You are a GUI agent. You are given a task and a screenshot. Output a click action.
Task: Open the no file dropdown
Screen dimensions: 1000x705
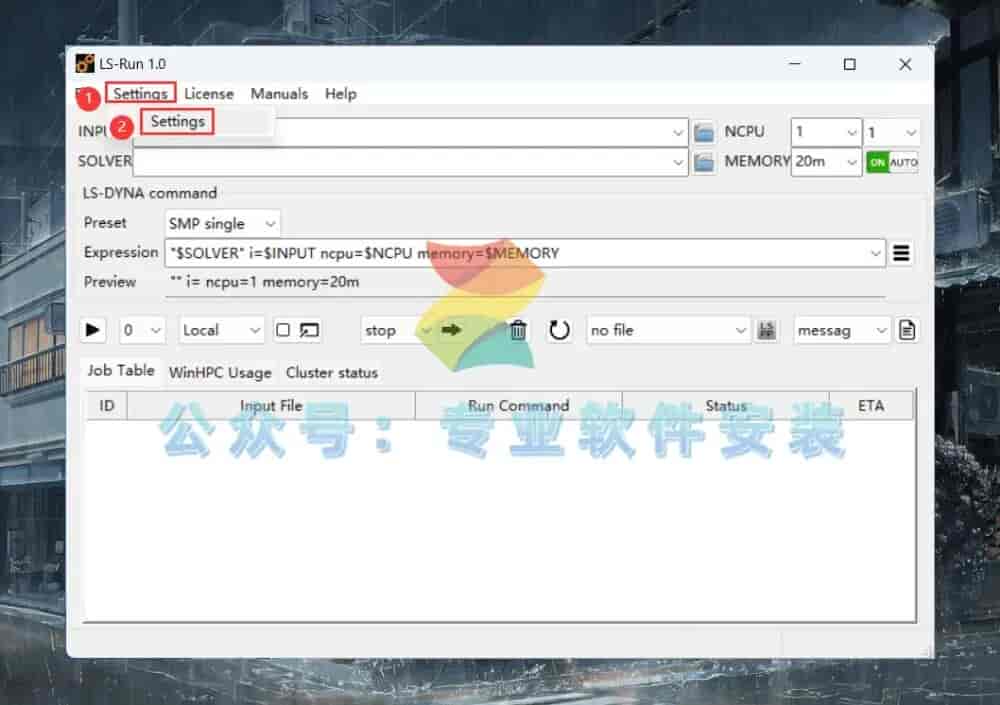pyautogui.click(x=667, y=330)
